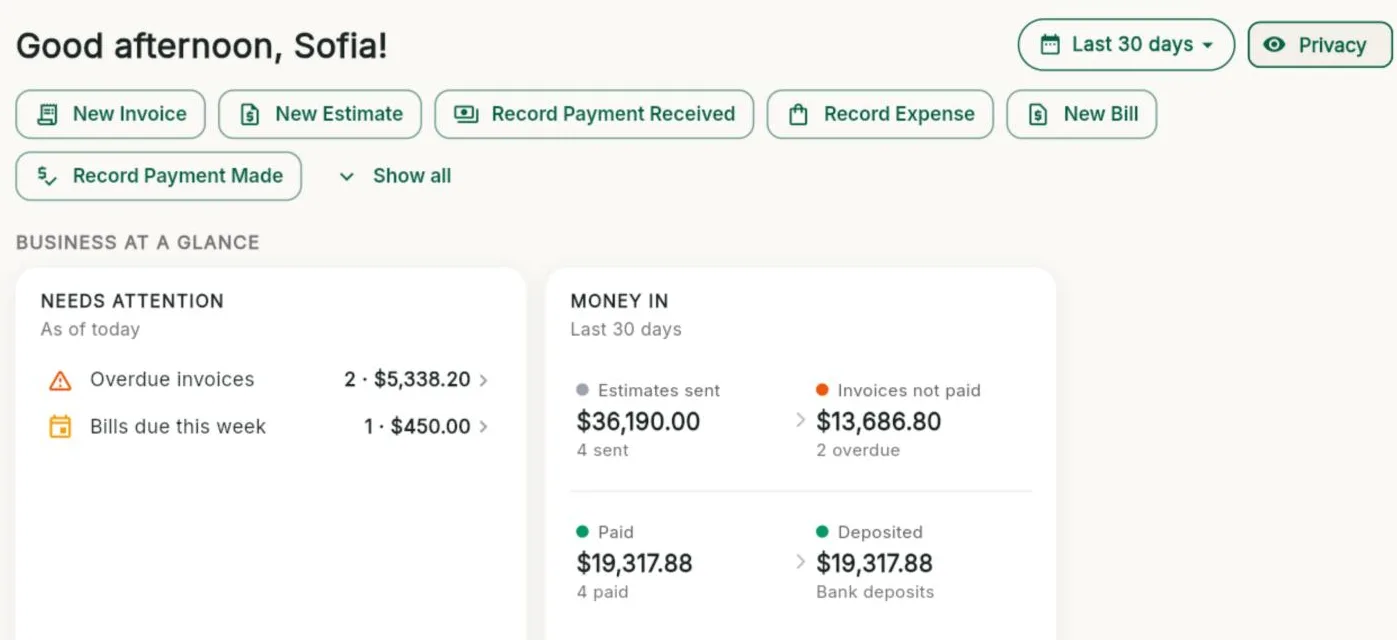Expand quick actions with Show all

[x=395, y=176]
